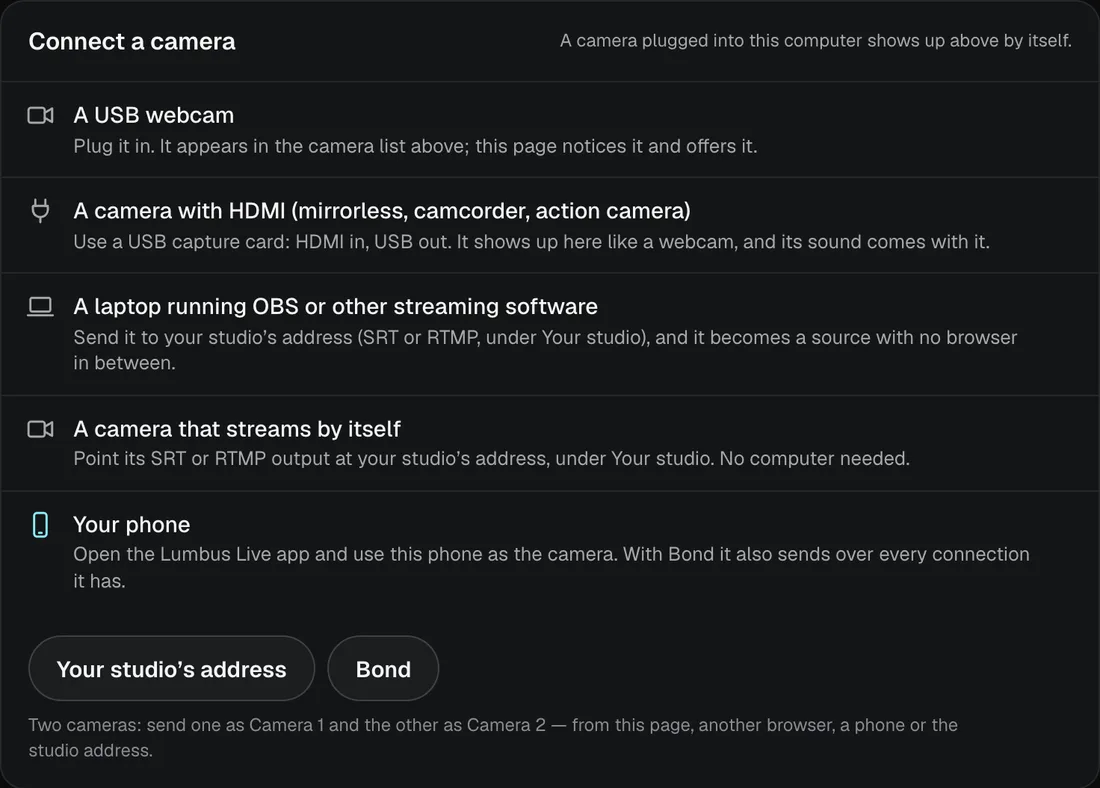Click the webcam icon beside A USB webcam
The width and height of the screenshot is (1100, 788).
click(40, 115)
